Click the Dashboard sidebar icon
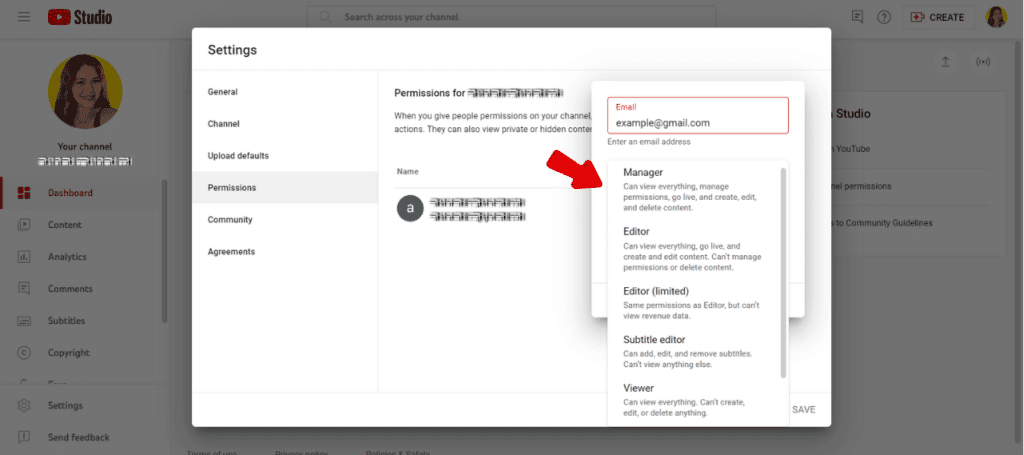The image size is (1024, 455). coord(25,193)
